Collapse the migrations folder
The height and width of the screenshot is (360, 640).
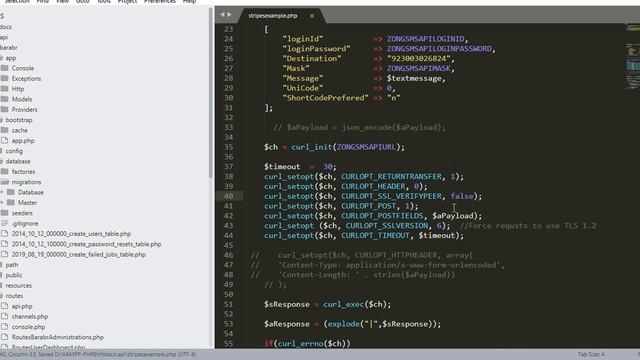click(4, 182)
